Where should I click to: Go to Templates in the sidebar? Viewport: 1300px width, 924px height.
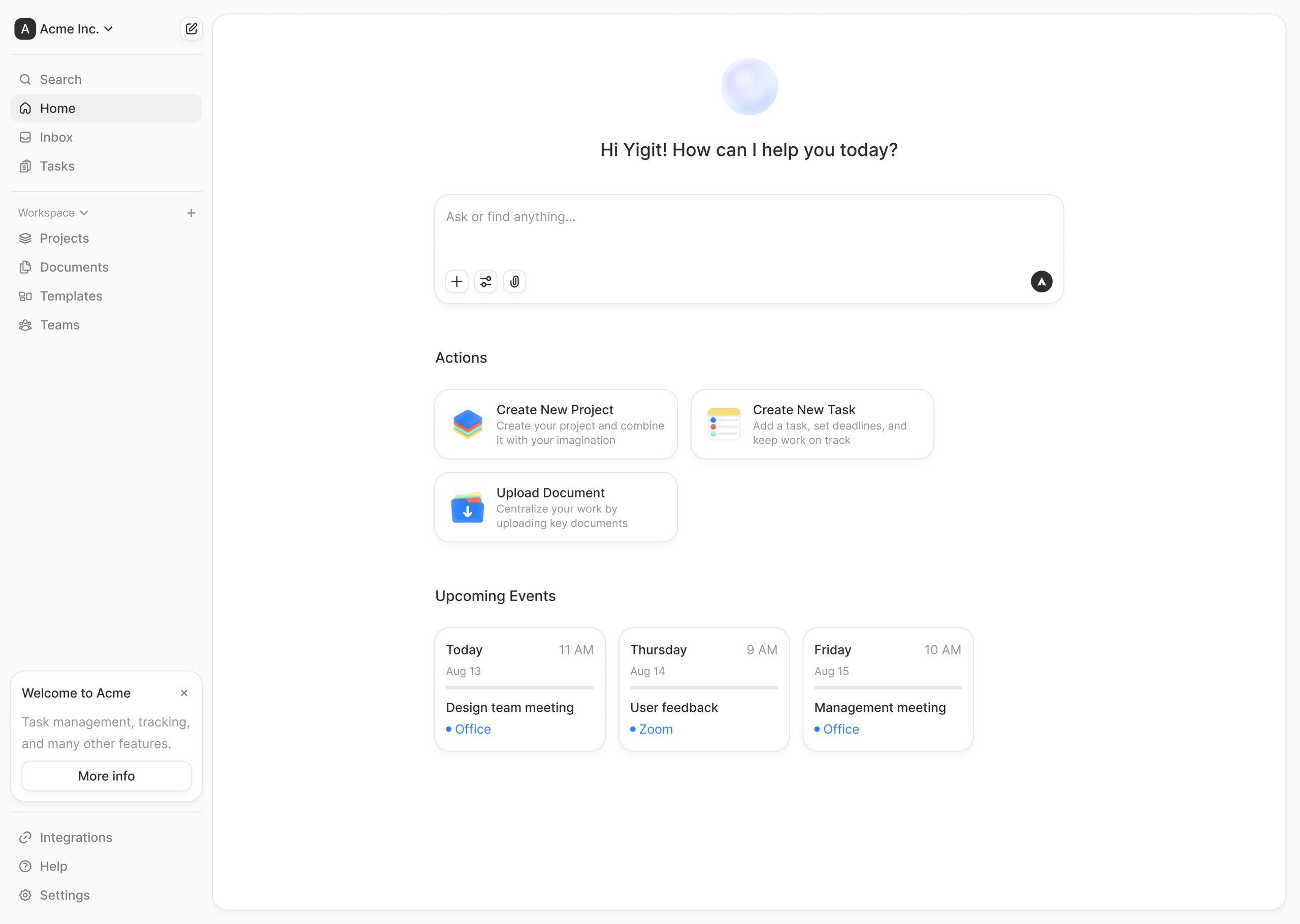(x=71, y=296)
